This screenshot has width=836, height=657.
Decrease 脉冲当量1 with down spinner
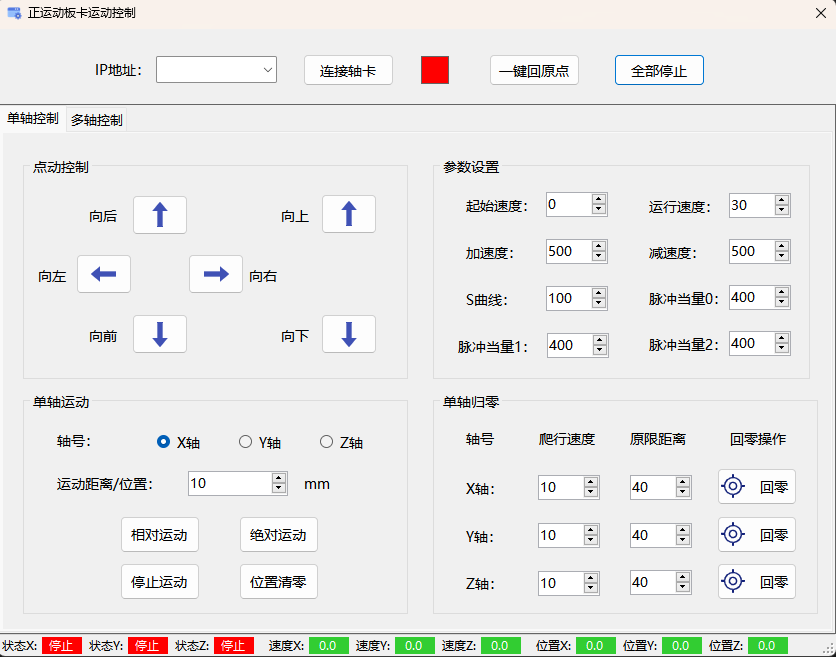point(600,350)
